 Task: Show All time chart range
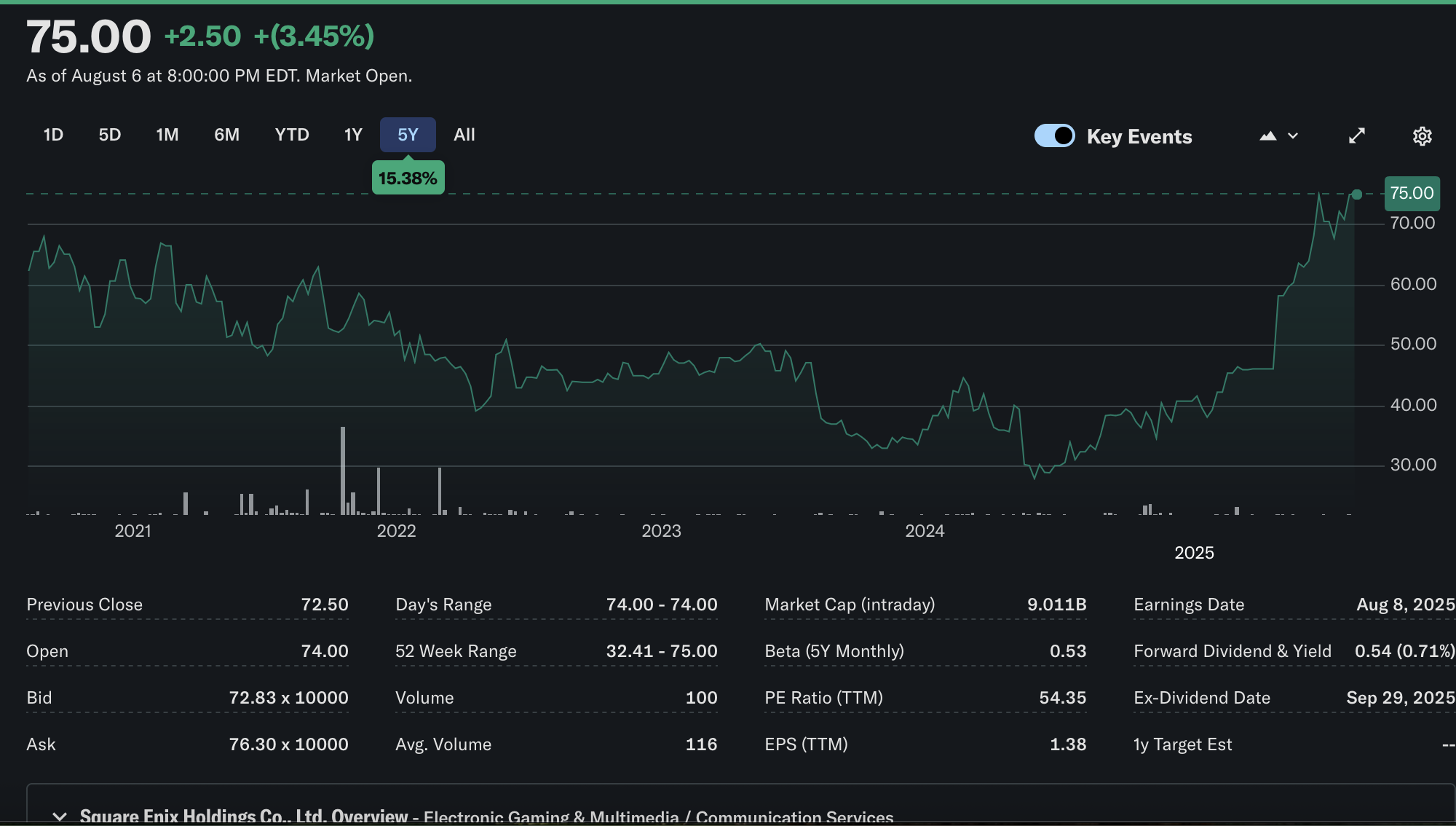(x=464, y=135)
